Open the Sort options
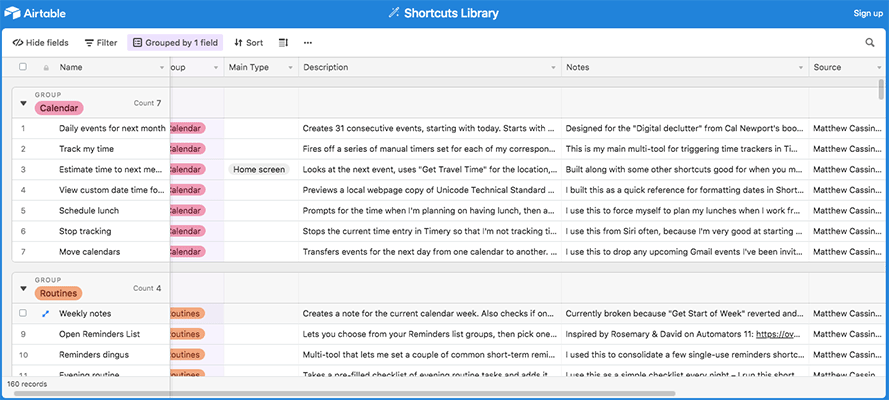The image size is (889, 400). (x=249, y=42)
